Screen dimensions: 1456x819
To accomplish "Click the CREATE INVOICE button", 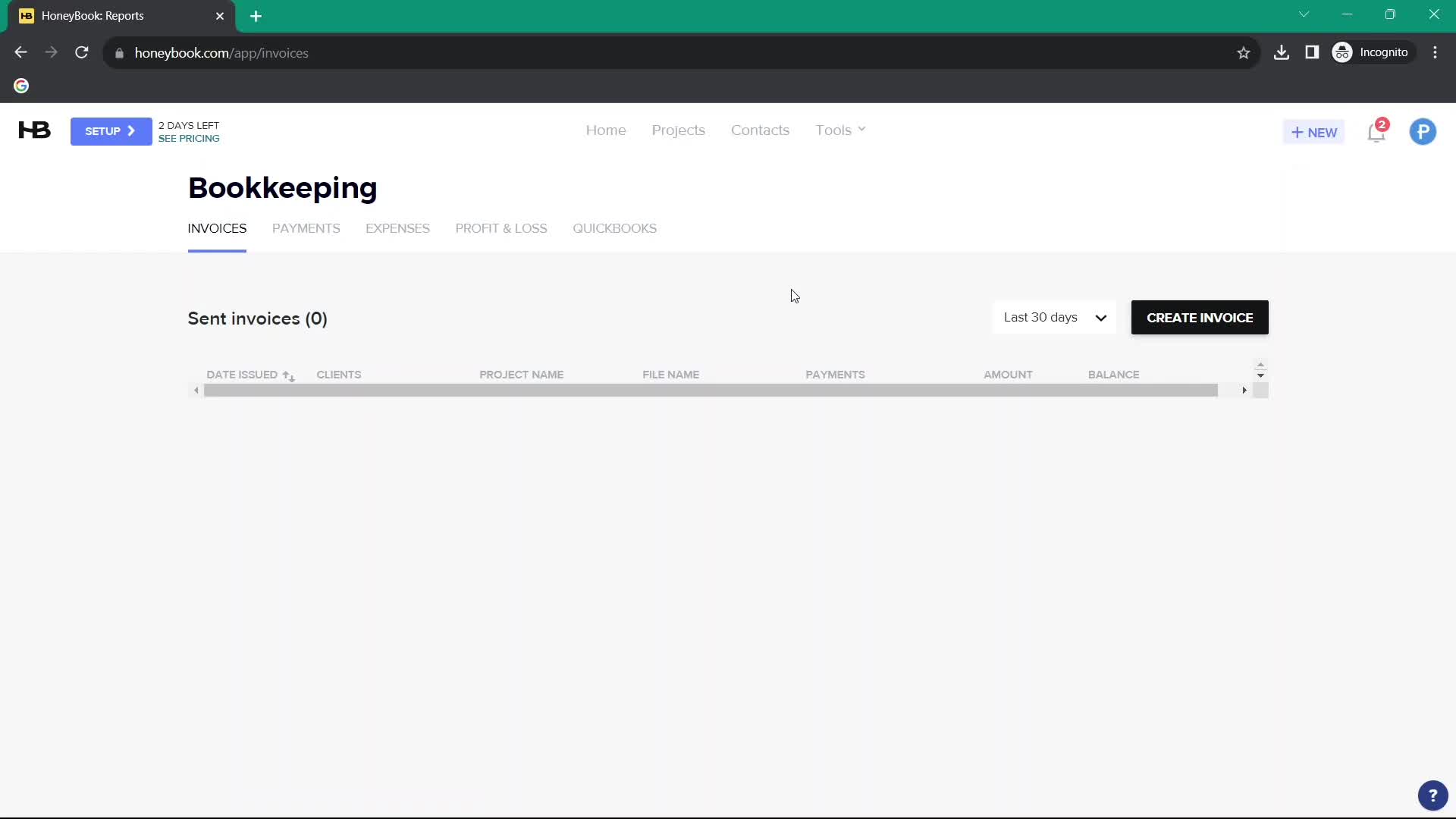I will pyautogui.click(x=1200, y=317).
